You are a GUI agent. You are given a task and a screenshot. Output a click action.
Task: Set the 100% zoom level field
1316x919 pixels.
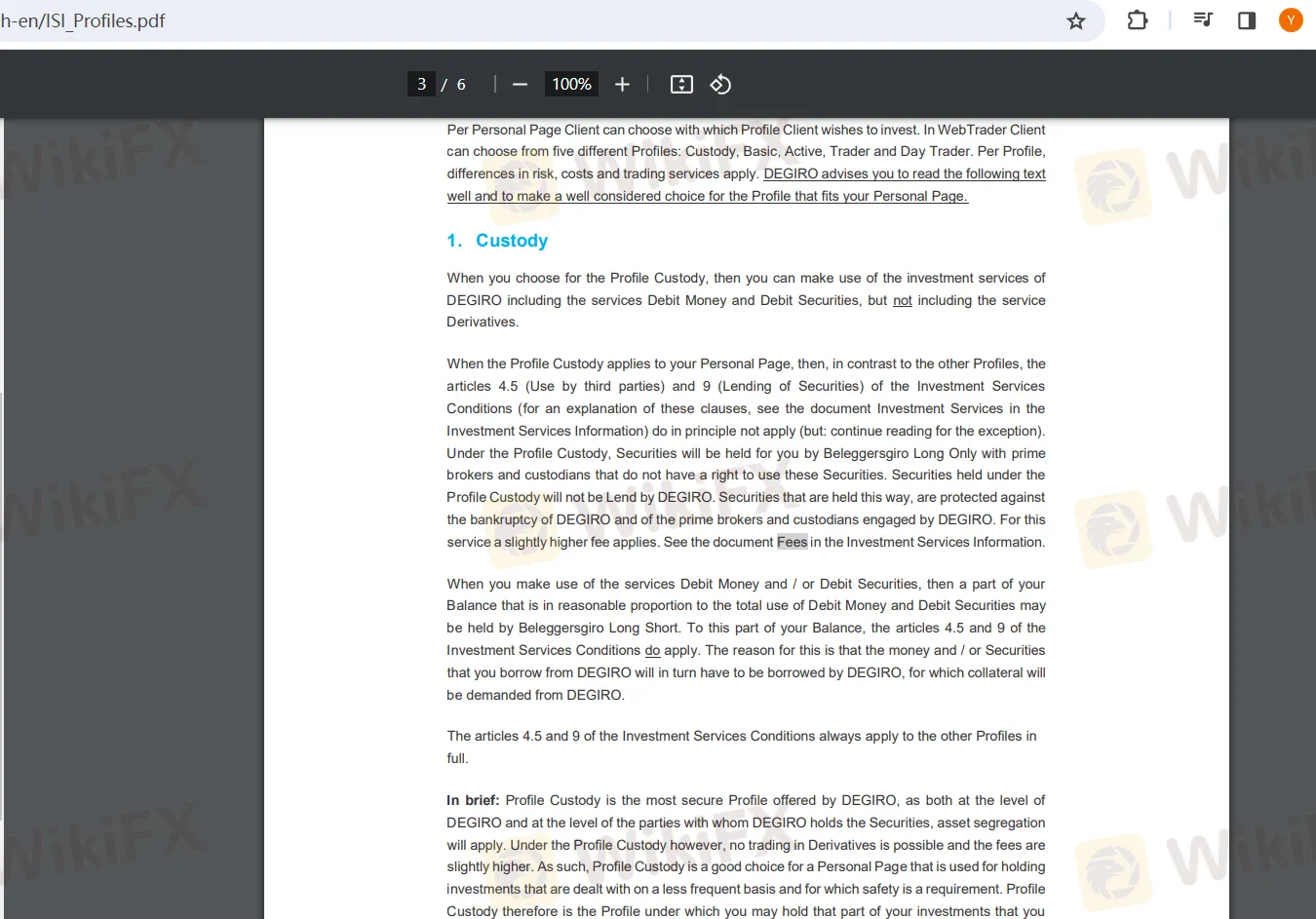click(x=571, y=84)
